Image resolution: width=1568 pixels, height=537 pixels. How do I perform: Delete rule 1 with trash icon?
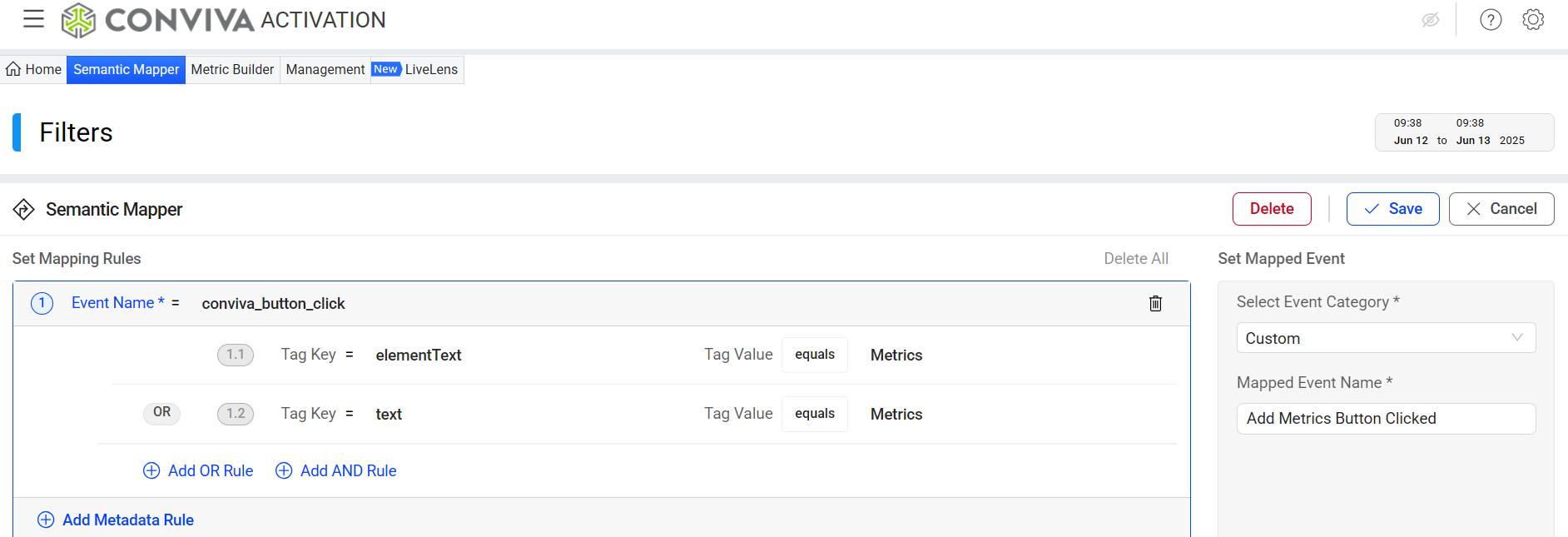tap(1155, 303)
